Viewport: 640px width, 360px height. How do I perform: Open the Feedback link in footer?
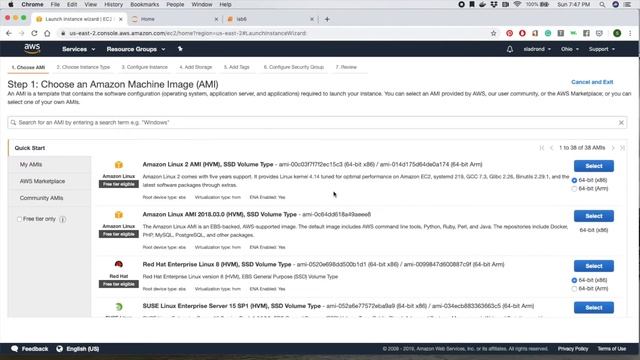tap(30, 349)
